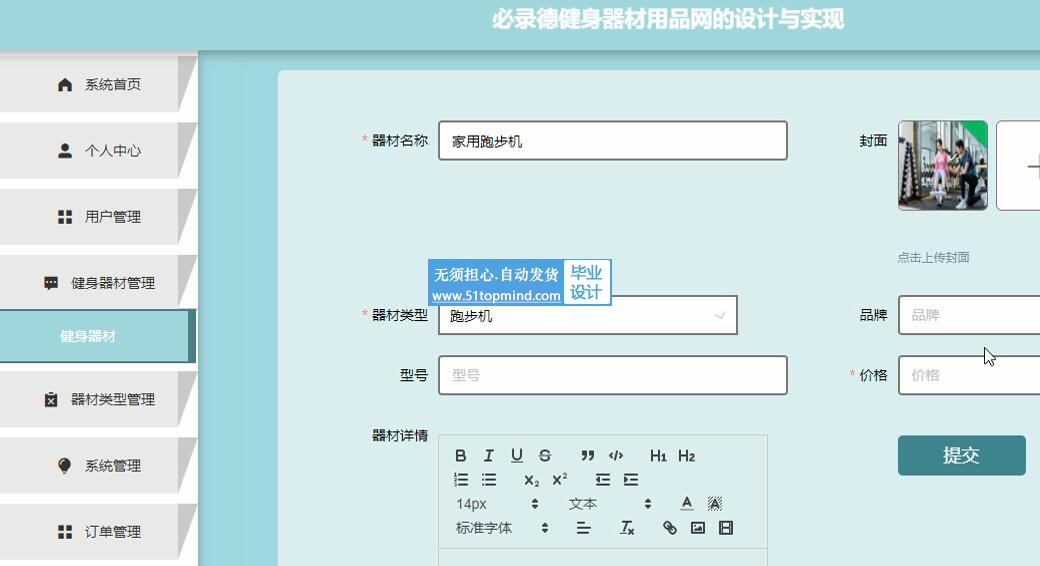Apply strikethrough formatting
Viewport: 1040px width, 566px height.
click(x=545, y=456)
